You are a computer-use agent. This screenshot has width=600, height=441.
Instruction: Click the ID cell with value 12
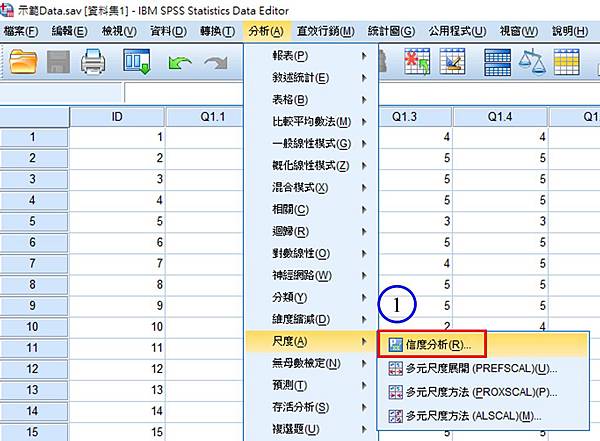click(x=117, y=369)
